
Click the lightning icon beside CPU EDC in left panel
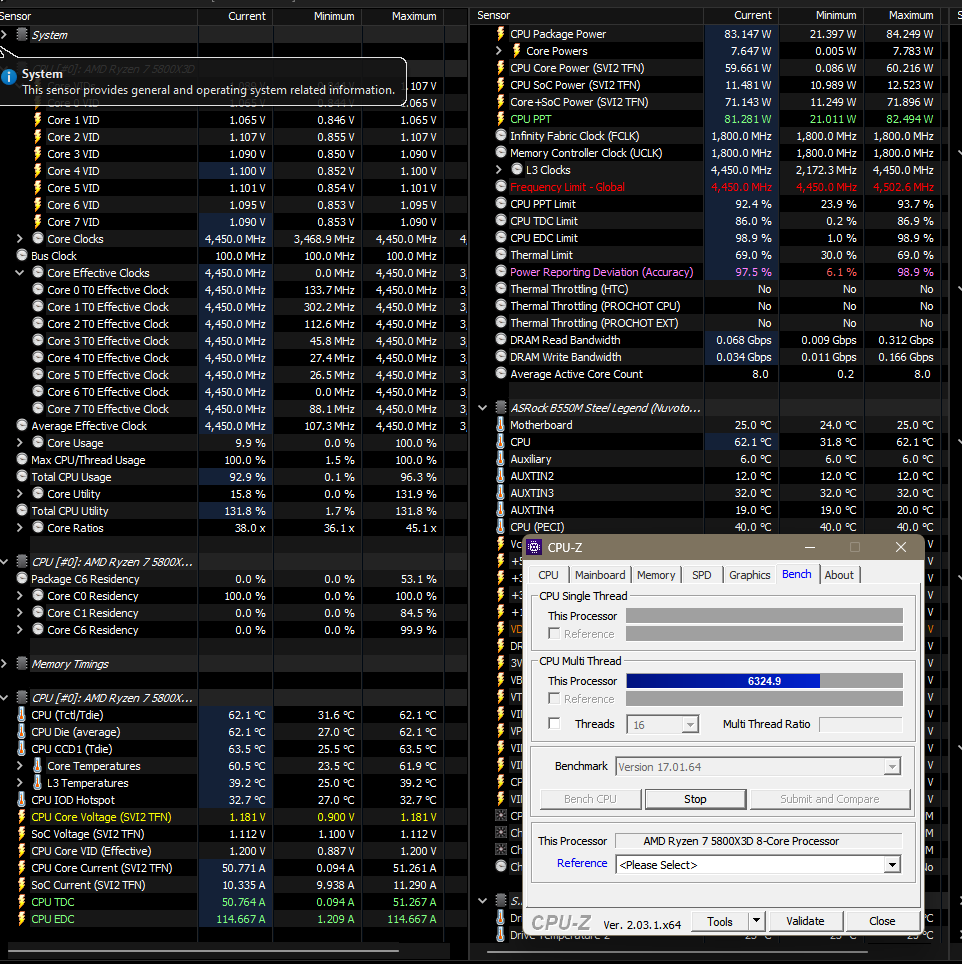[x=22, y=919]
